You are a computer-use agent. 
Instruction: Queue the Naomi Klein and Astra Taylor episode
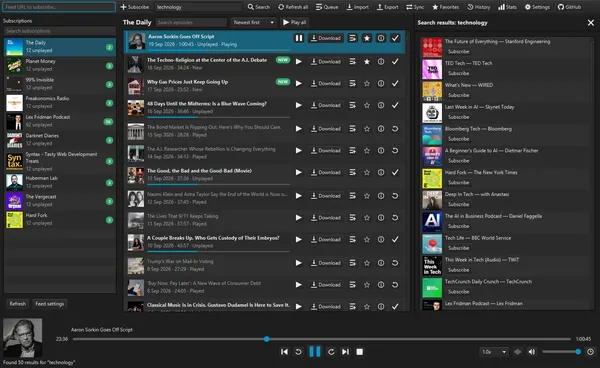[352, 196]
